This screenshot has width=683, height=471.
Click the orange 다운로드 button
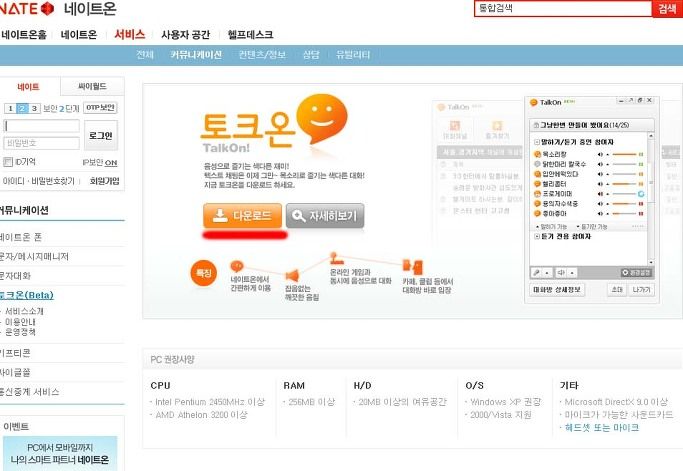click(242, 215)
